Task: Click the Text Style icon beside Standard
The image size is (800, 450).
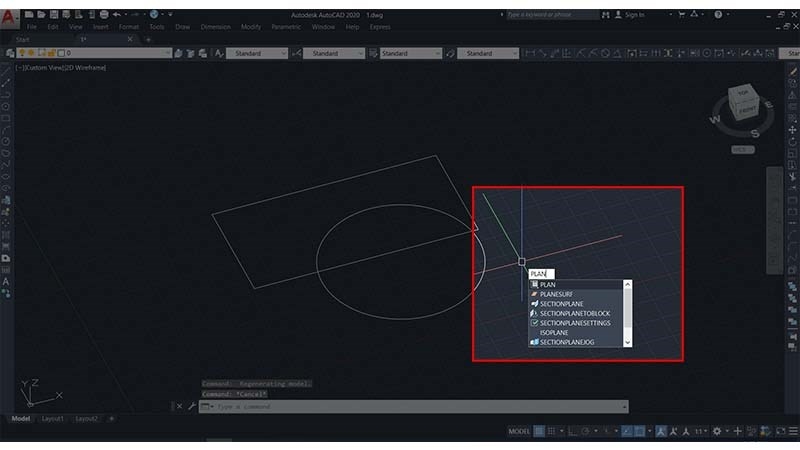Action: (219, 53)
